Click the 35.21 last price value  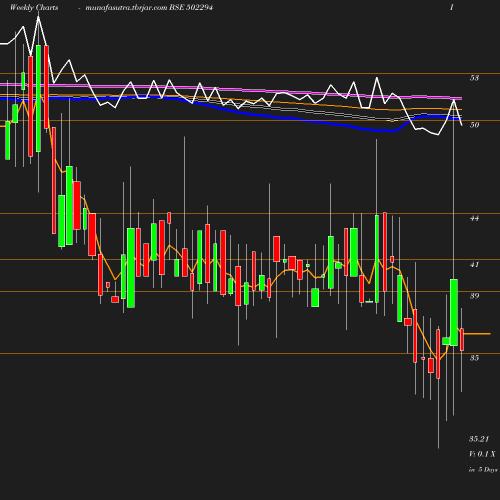[479, 439]
